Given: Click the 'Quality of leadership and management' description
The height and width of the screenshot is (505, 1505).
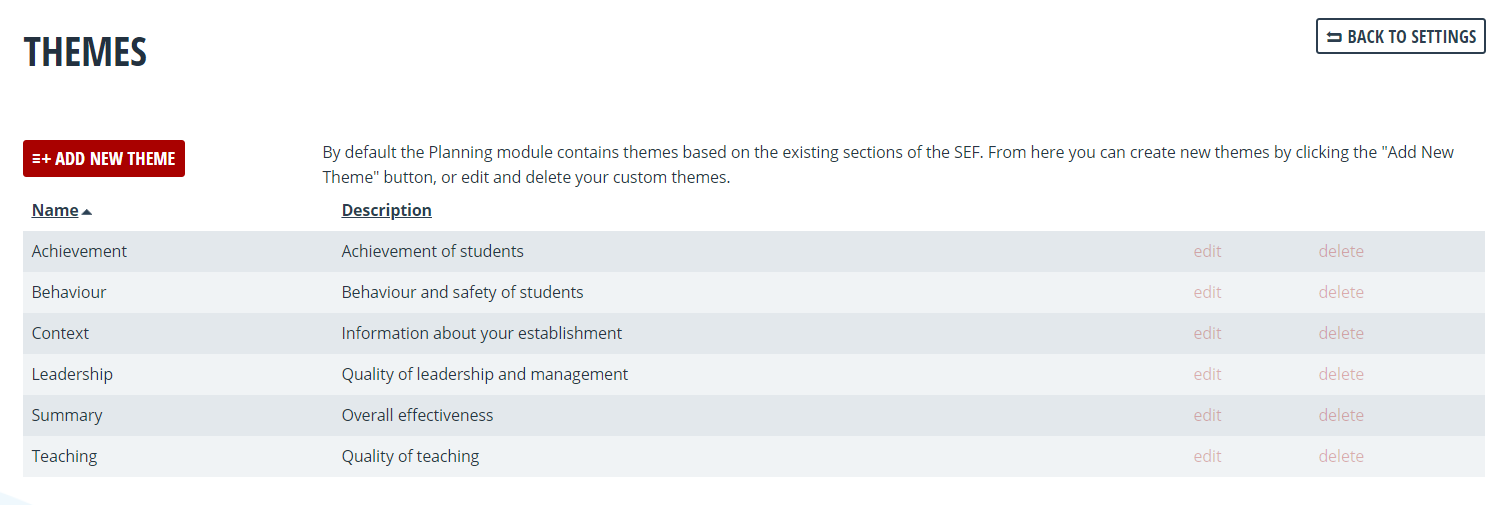Looking at the screenshot, I should [485, 374].
